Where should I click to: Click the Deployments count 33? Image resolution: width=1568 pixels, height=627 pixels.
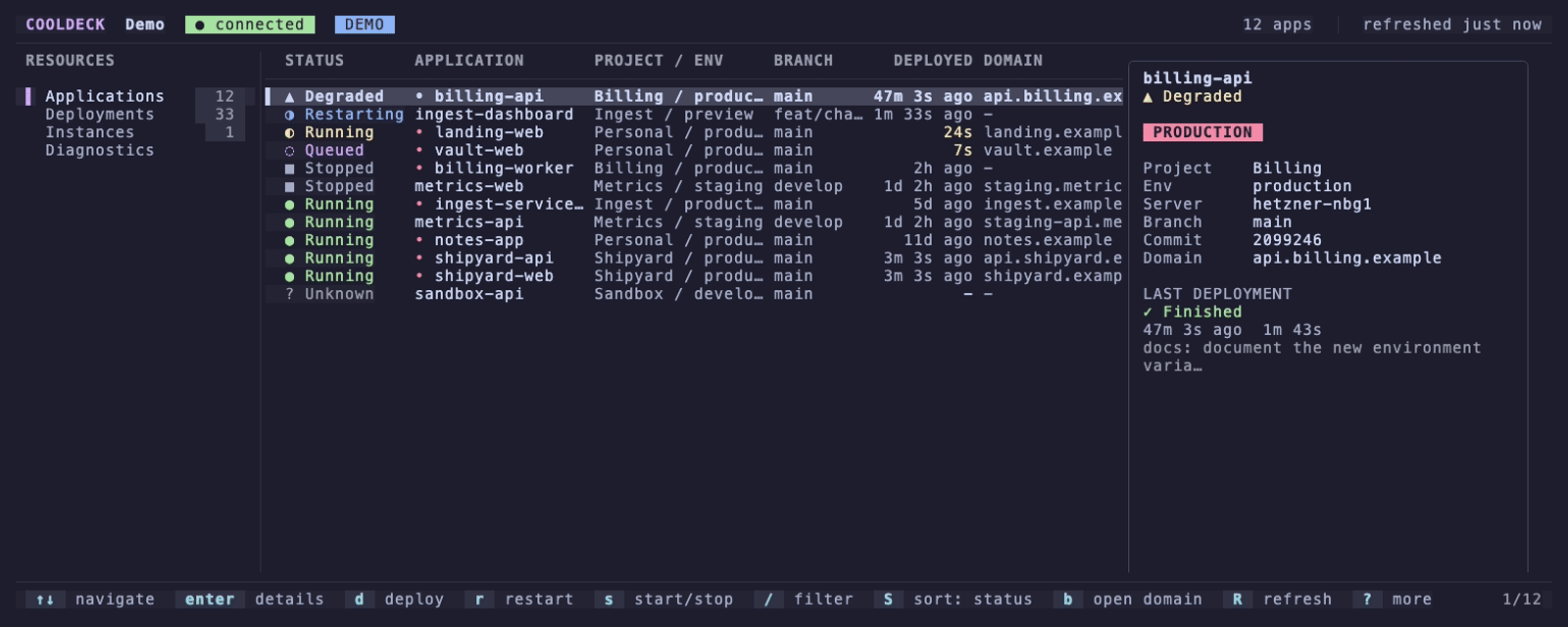point(224,115)
